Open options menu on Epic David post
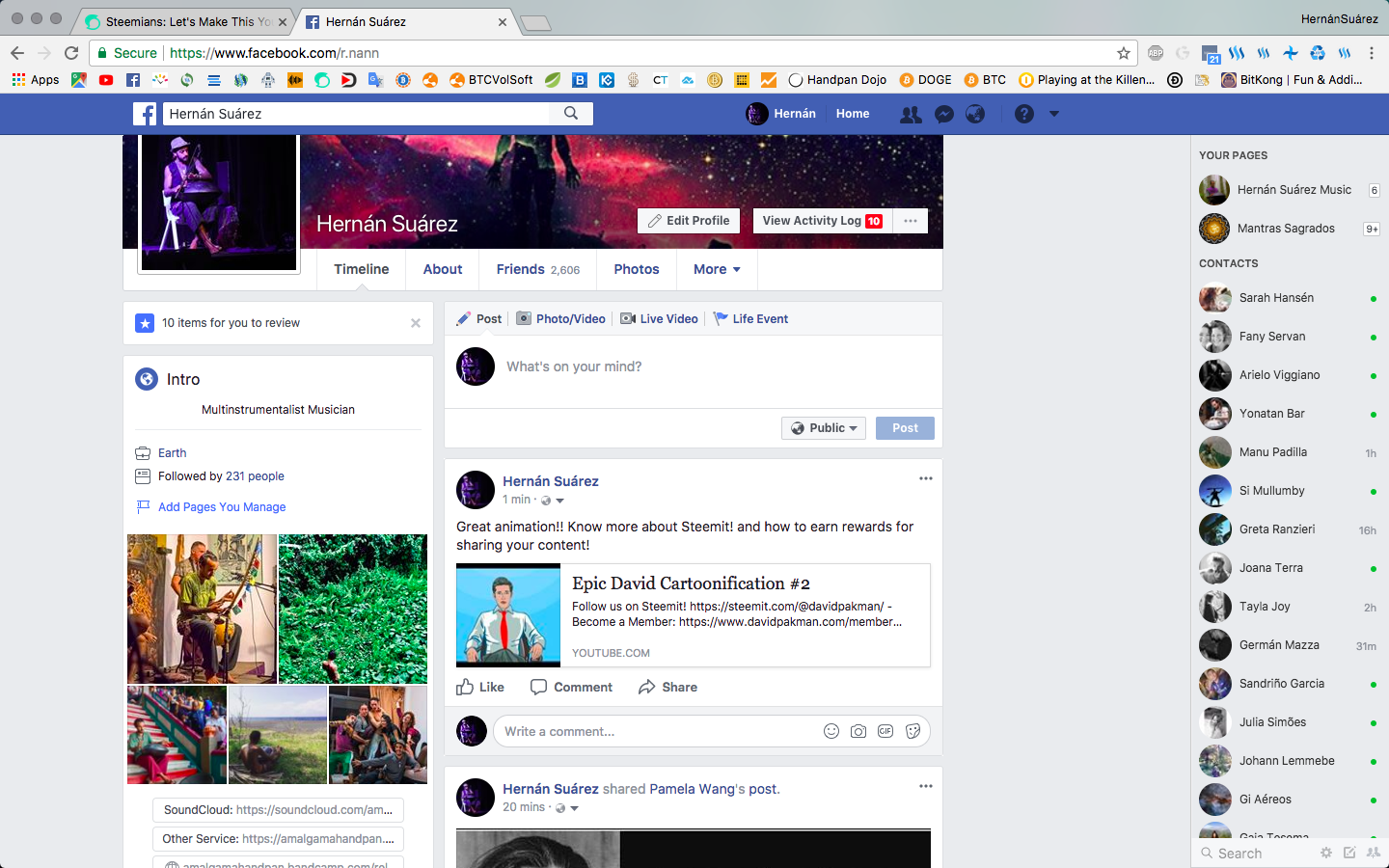This screenshot has height=868, width=1389. pos(926,478)
